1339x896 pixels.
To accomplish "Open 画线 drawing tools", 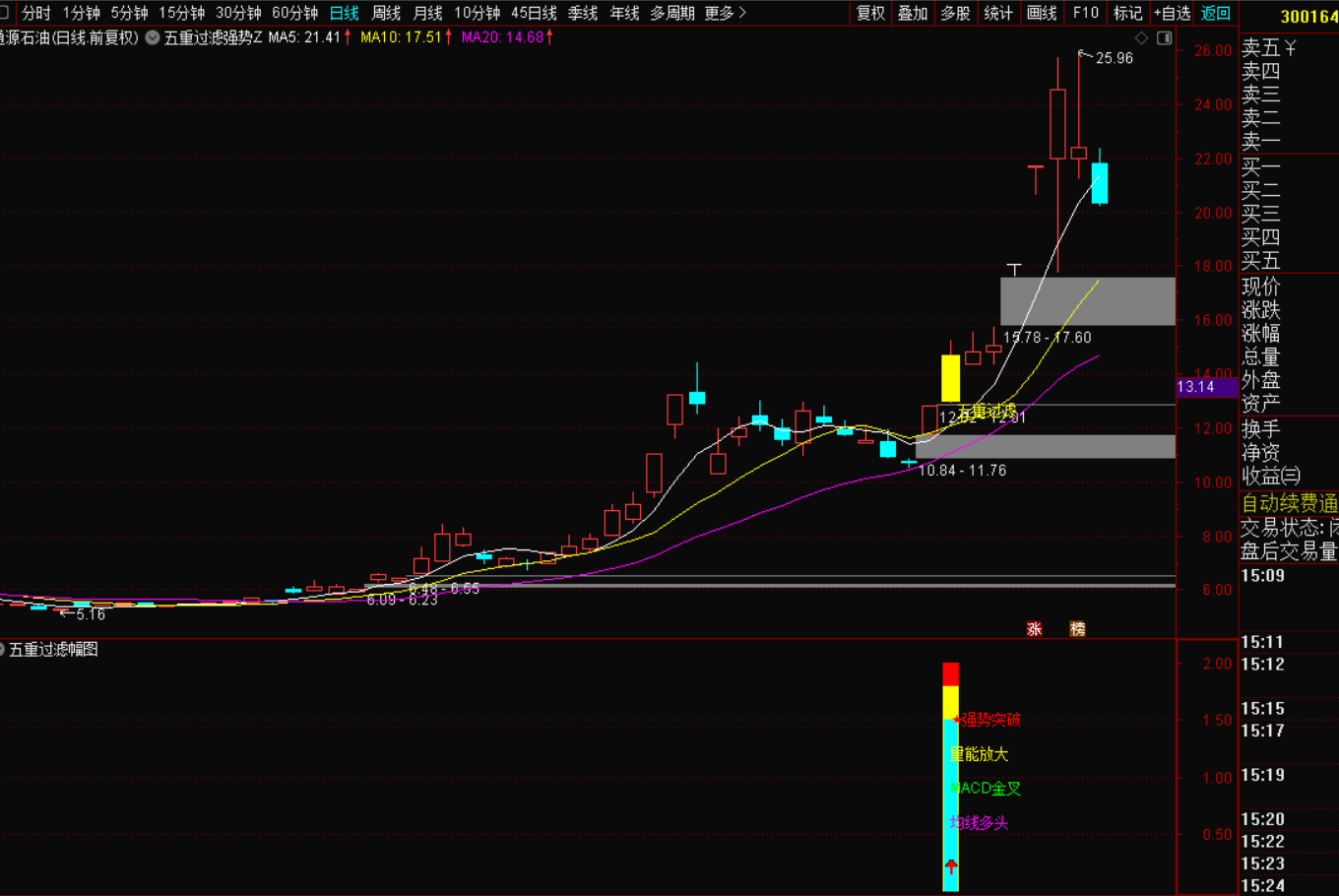I will 1042,13.
